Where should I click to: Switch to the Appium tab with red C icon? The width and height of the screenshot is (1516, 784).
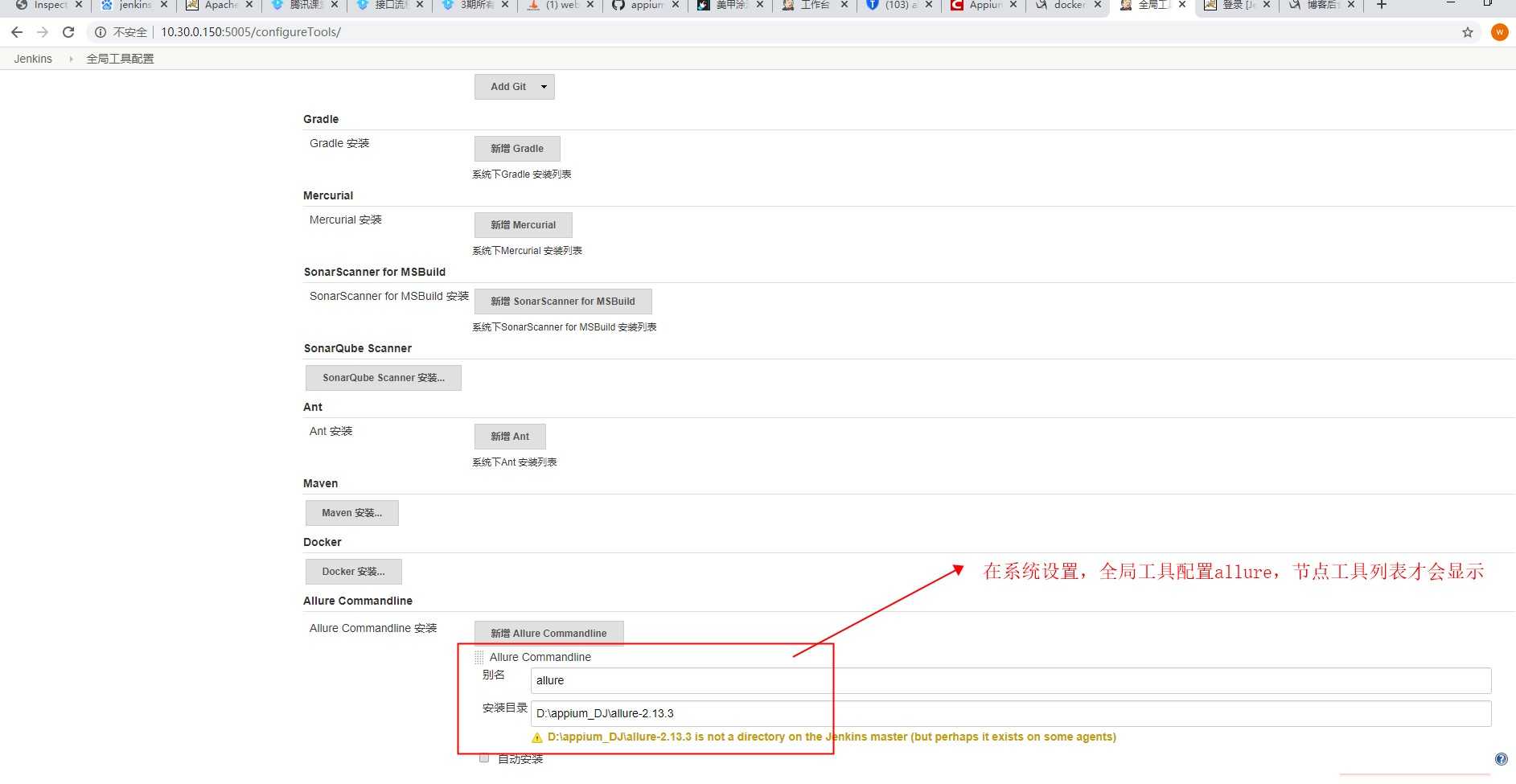pos(983,5)
